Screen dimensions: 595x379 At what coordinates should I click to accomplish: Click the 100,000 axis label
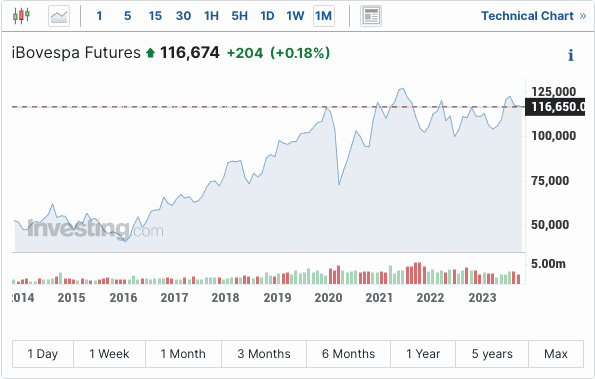554,136
